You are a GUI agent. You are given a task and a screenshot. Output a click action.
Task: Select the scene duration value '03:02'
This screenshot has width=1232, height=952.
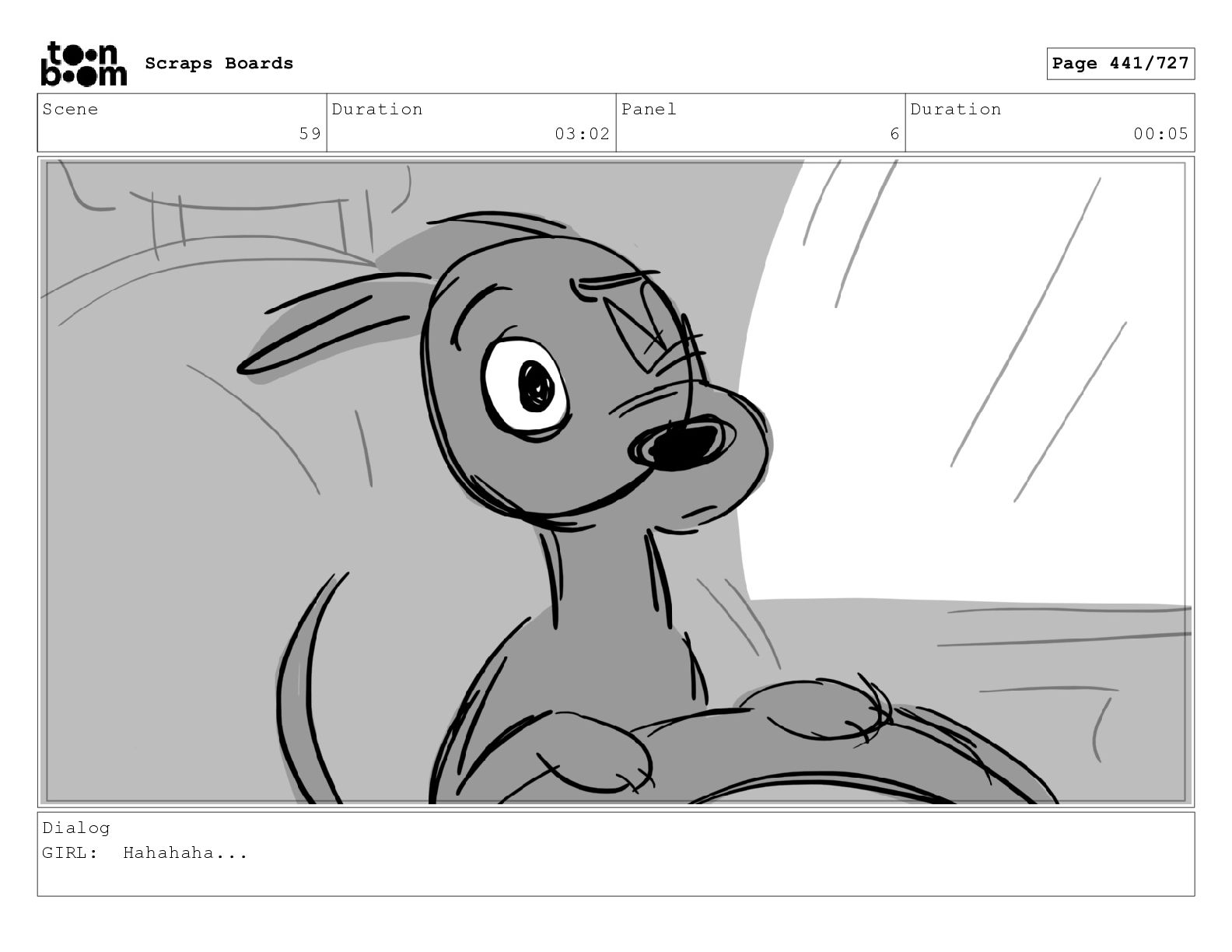[x=582, y=134]
